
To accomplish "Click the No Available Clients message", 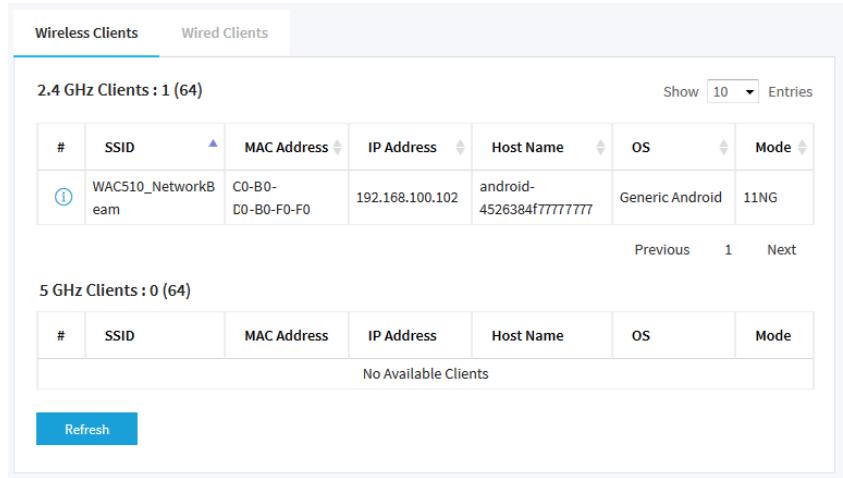I will click(x=425, y=374).
